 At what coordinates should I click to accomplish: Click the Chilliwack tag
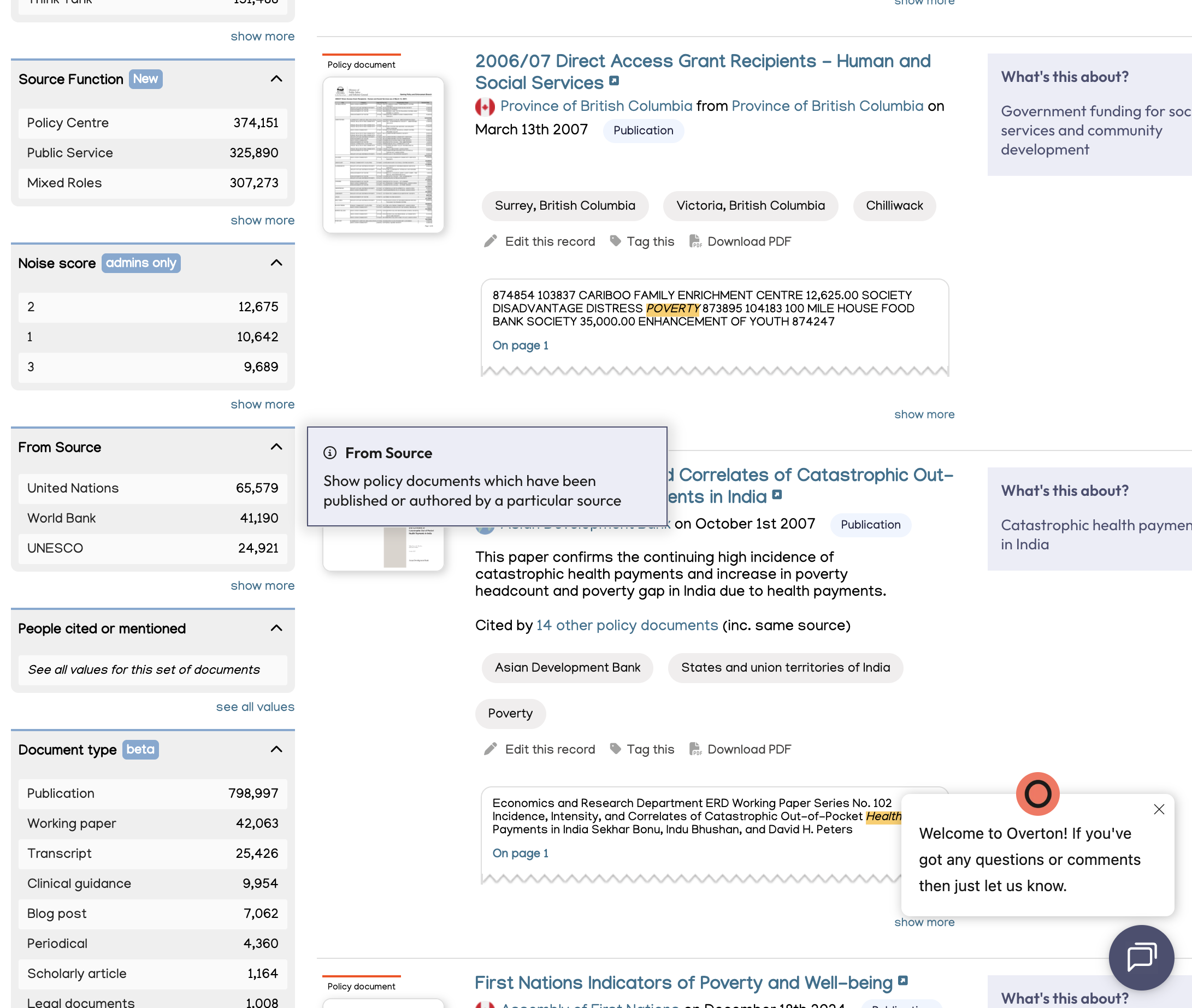[894, 206]
